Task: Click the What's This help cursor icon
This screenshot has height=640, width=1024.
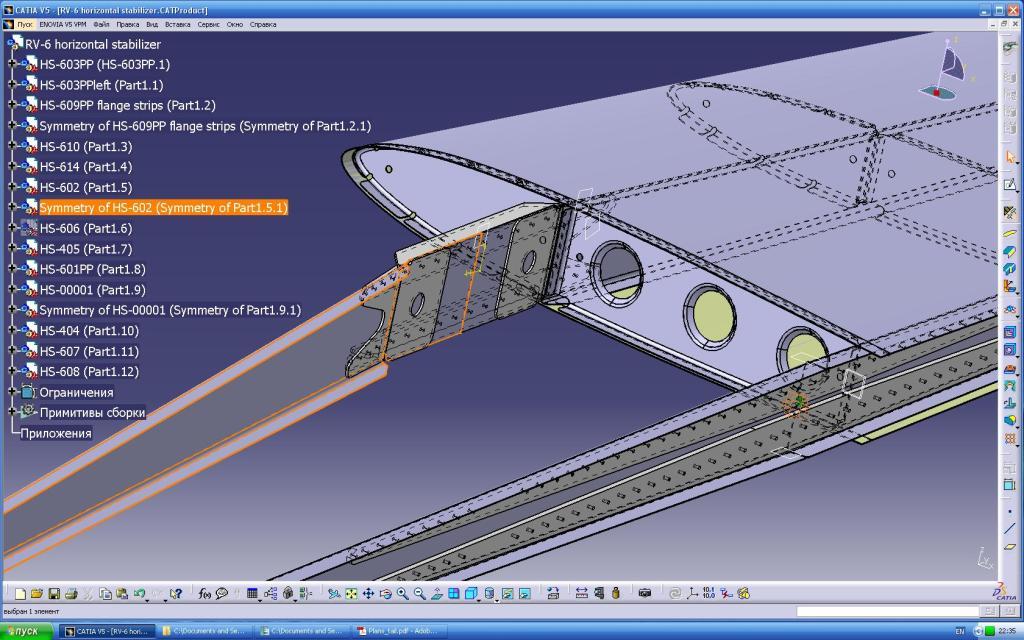Action: coord(176,594)
